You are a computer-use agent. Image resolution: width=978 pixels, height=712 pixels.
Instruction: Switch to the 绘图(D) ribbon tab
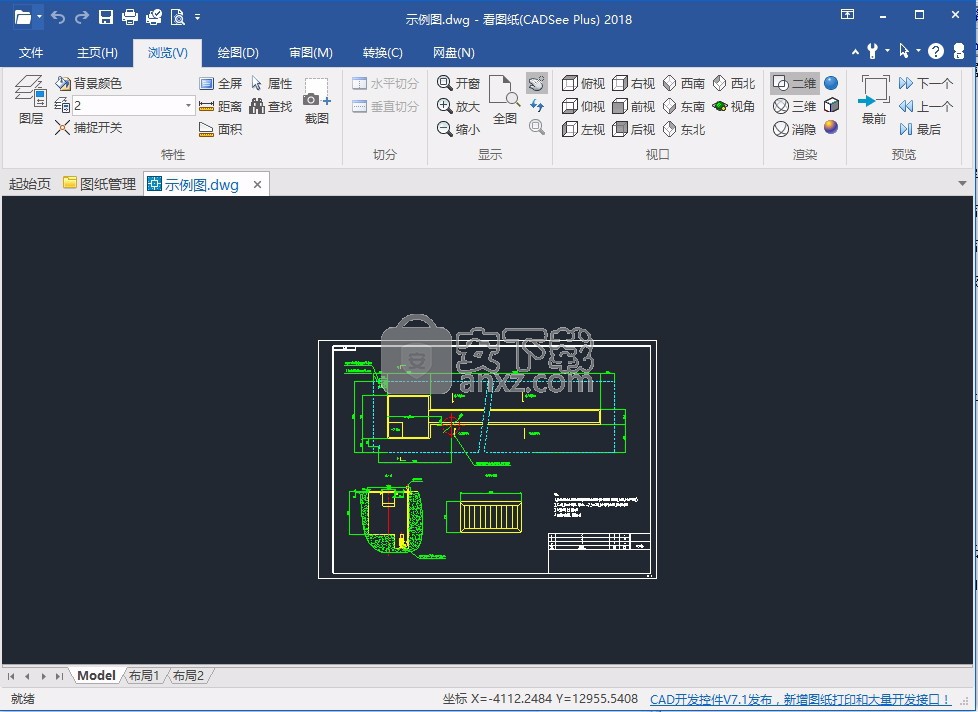pos(238,53)
